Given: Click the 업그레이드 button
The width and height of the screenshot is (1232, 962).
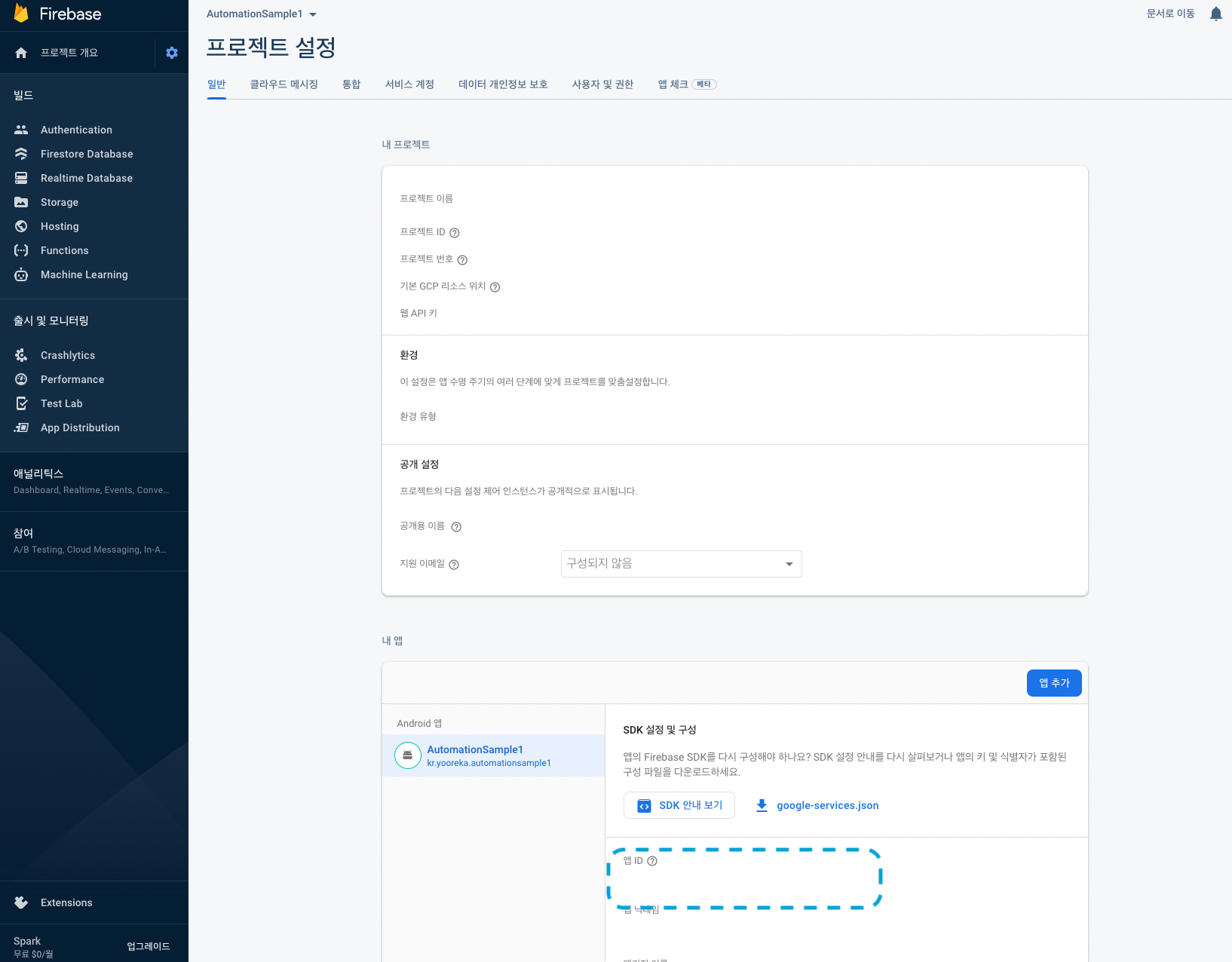Looking at the screenshot, I should pos(149,946).
